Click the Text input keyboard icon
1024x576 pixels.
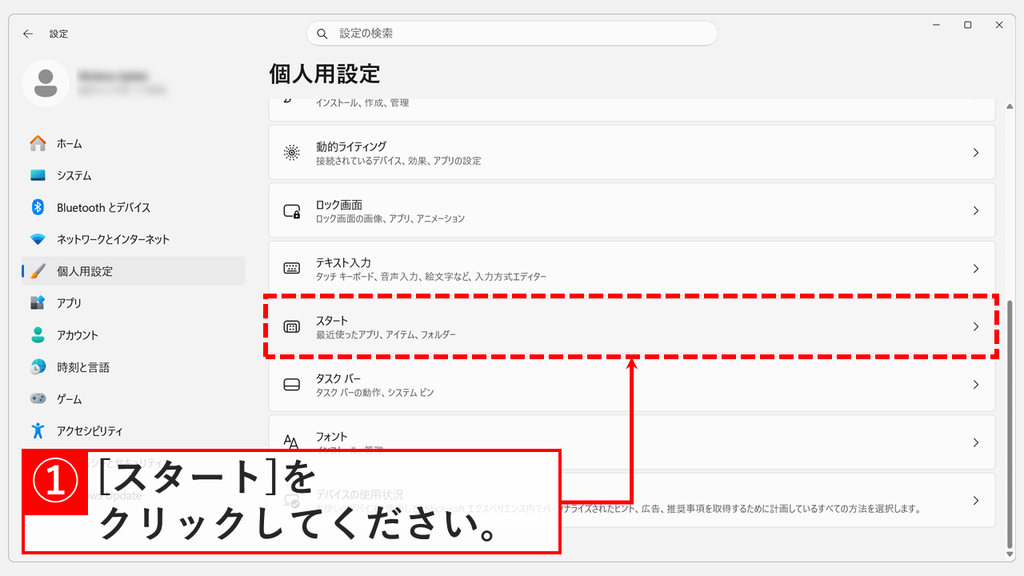pos(292,268)
